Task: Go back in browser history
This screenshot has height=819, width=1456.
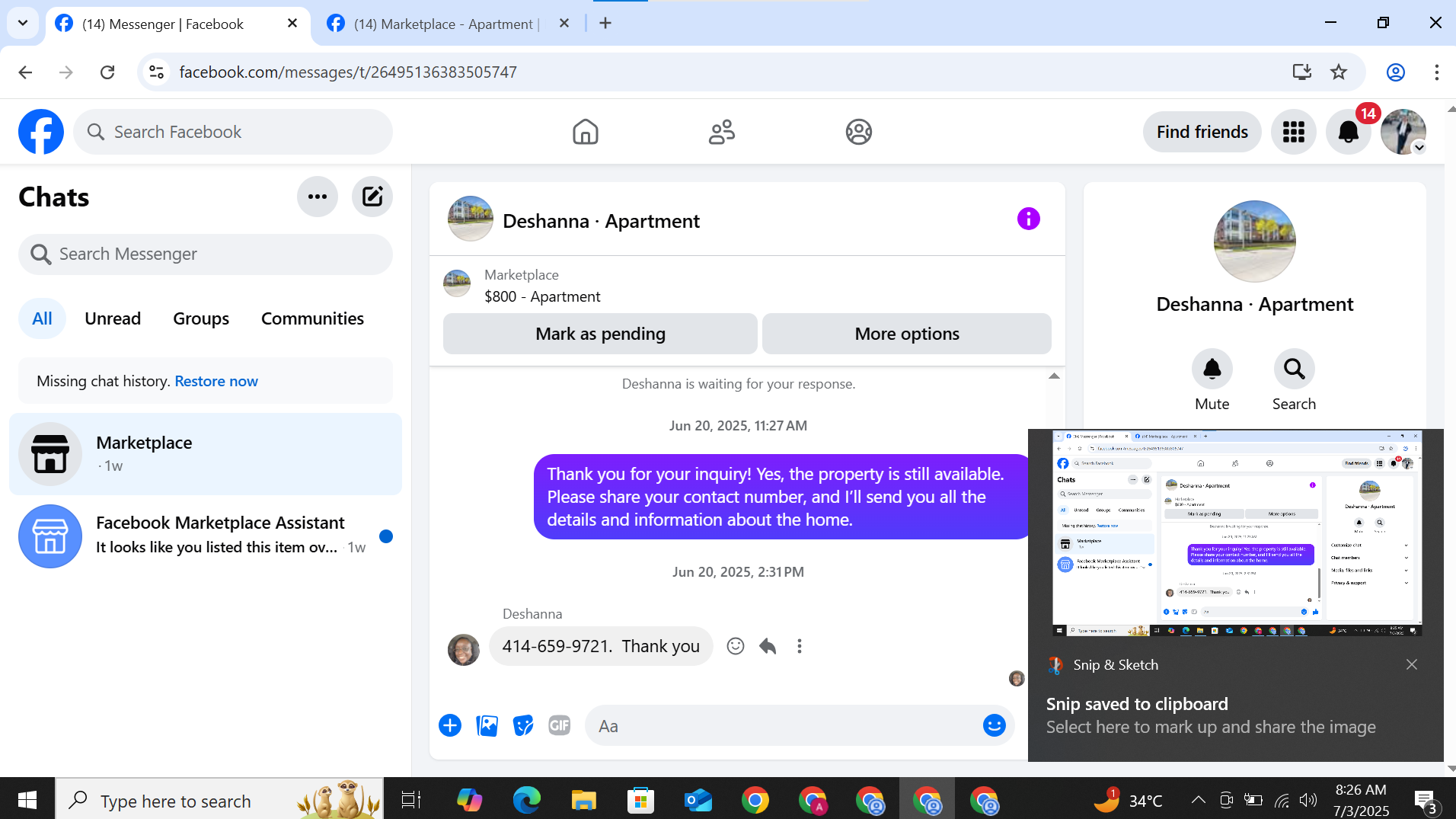Action: [25, 72]
